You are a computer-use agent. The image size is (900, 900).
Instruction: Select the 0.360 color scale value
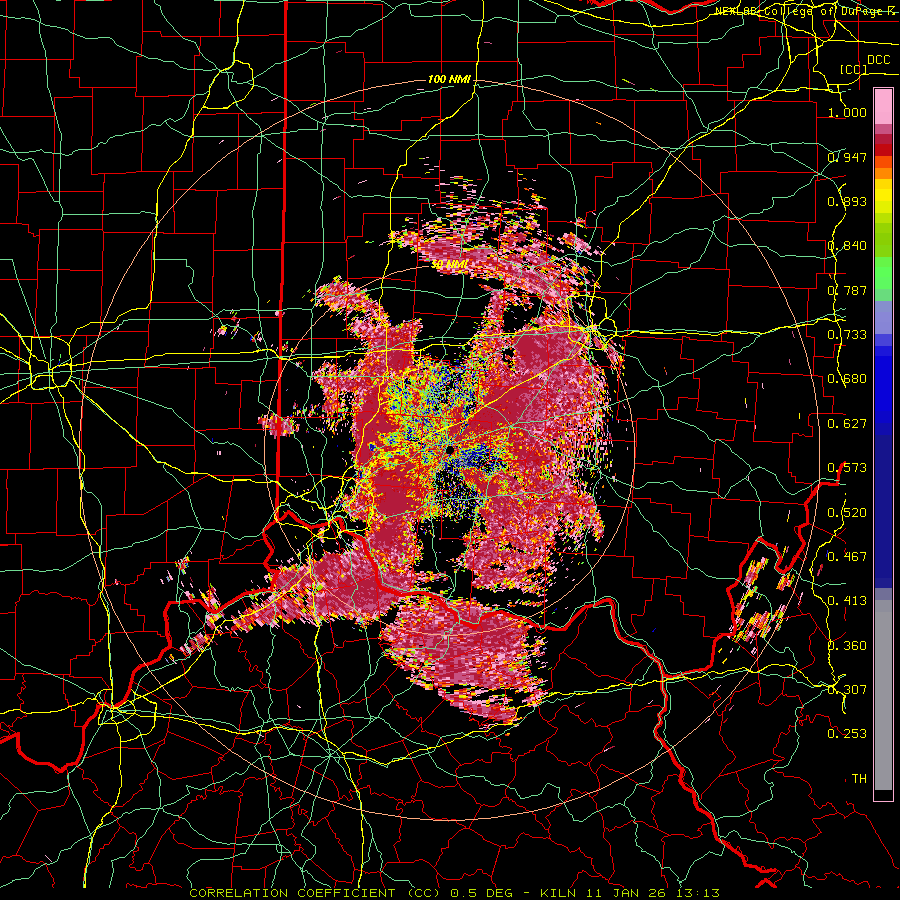tap(847, 646)
